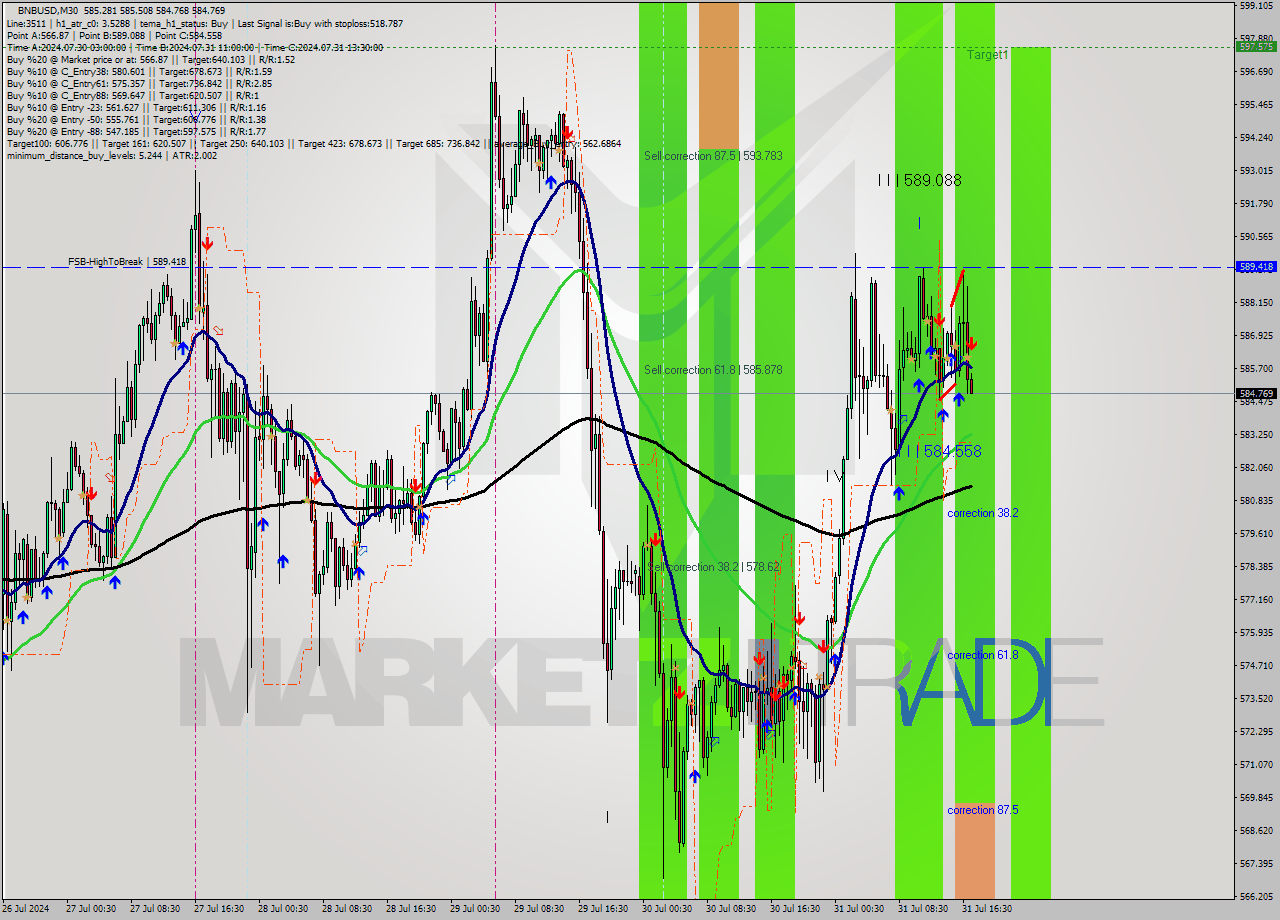Click '30 Jul 08:30' on the time axis
This screenshot has height=920, width=1280.
[x=731, y=909]
